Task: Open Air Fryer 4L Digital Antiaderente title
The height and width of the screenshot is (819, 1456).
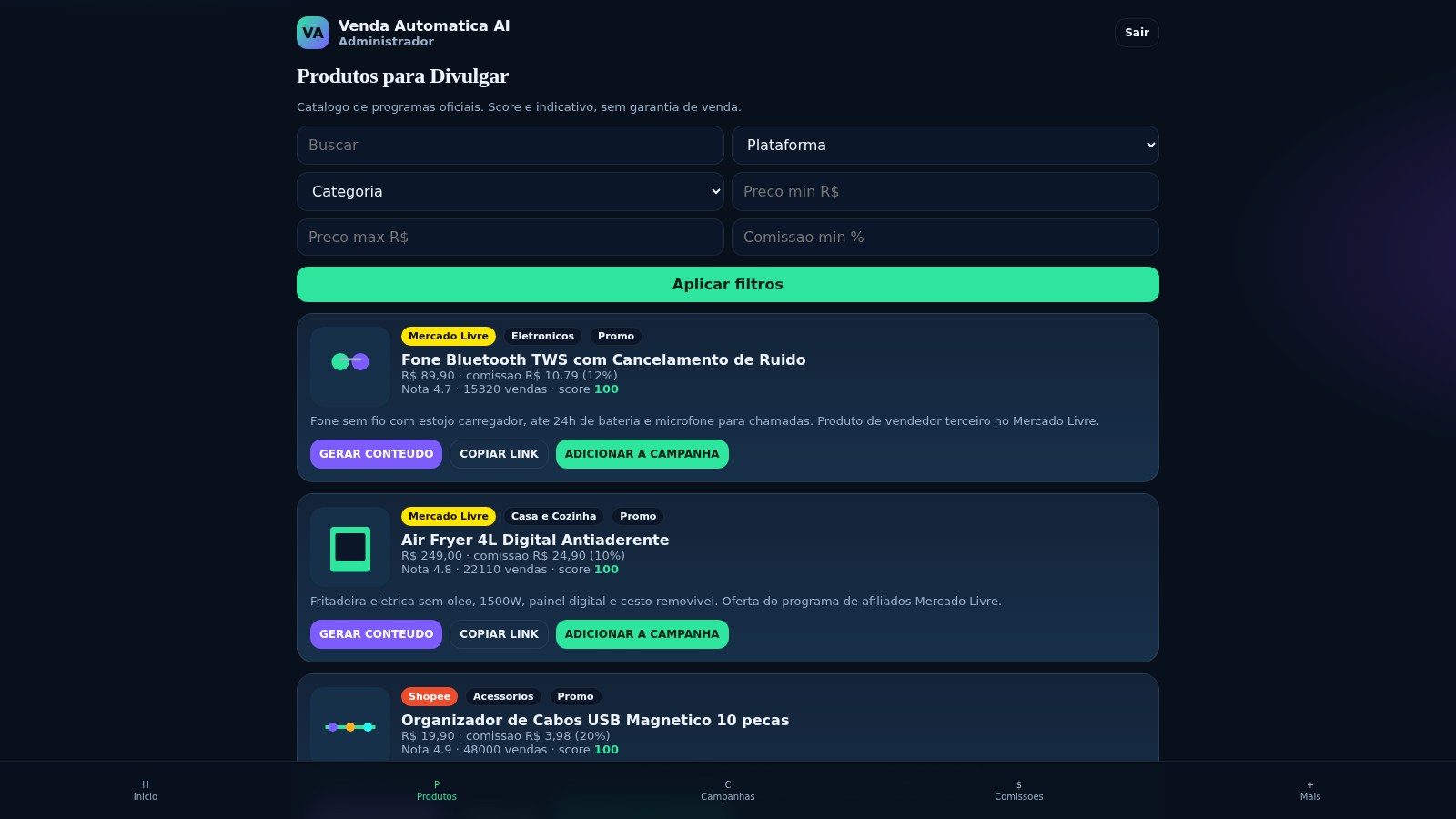Action: 535,540
